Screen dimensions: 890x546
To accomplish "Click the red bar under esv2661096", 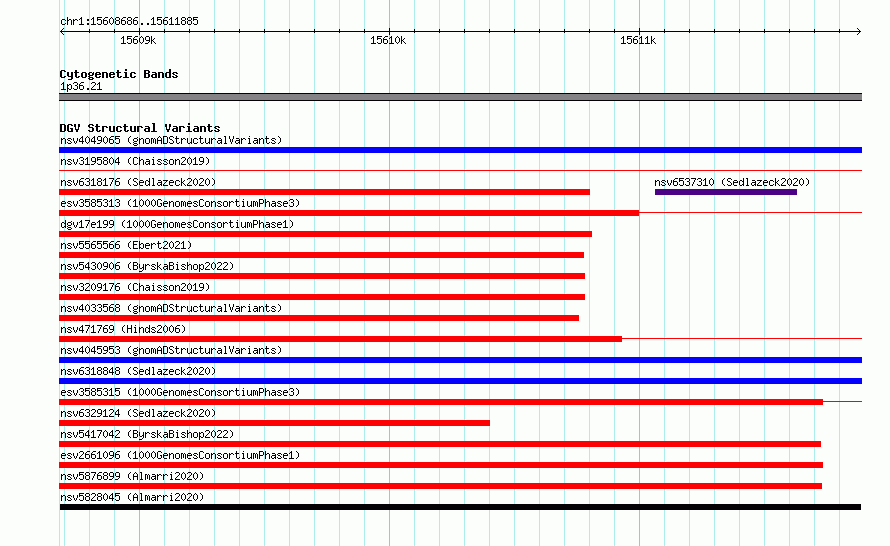I will click(x=441, y=465).
